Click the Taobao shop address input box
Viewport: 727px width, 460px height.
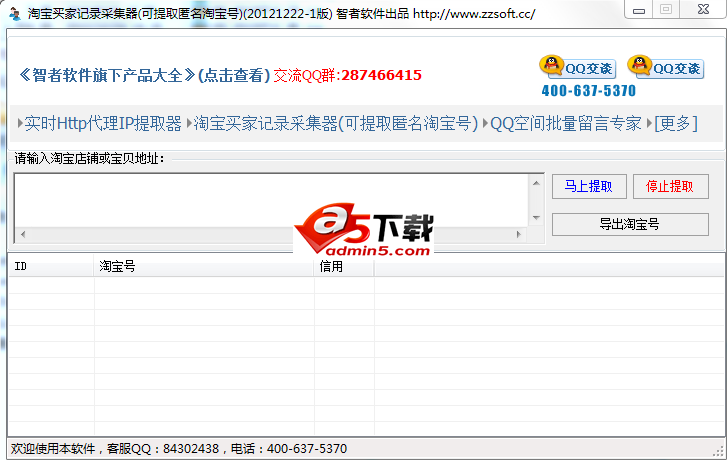(x=272, y=200)
